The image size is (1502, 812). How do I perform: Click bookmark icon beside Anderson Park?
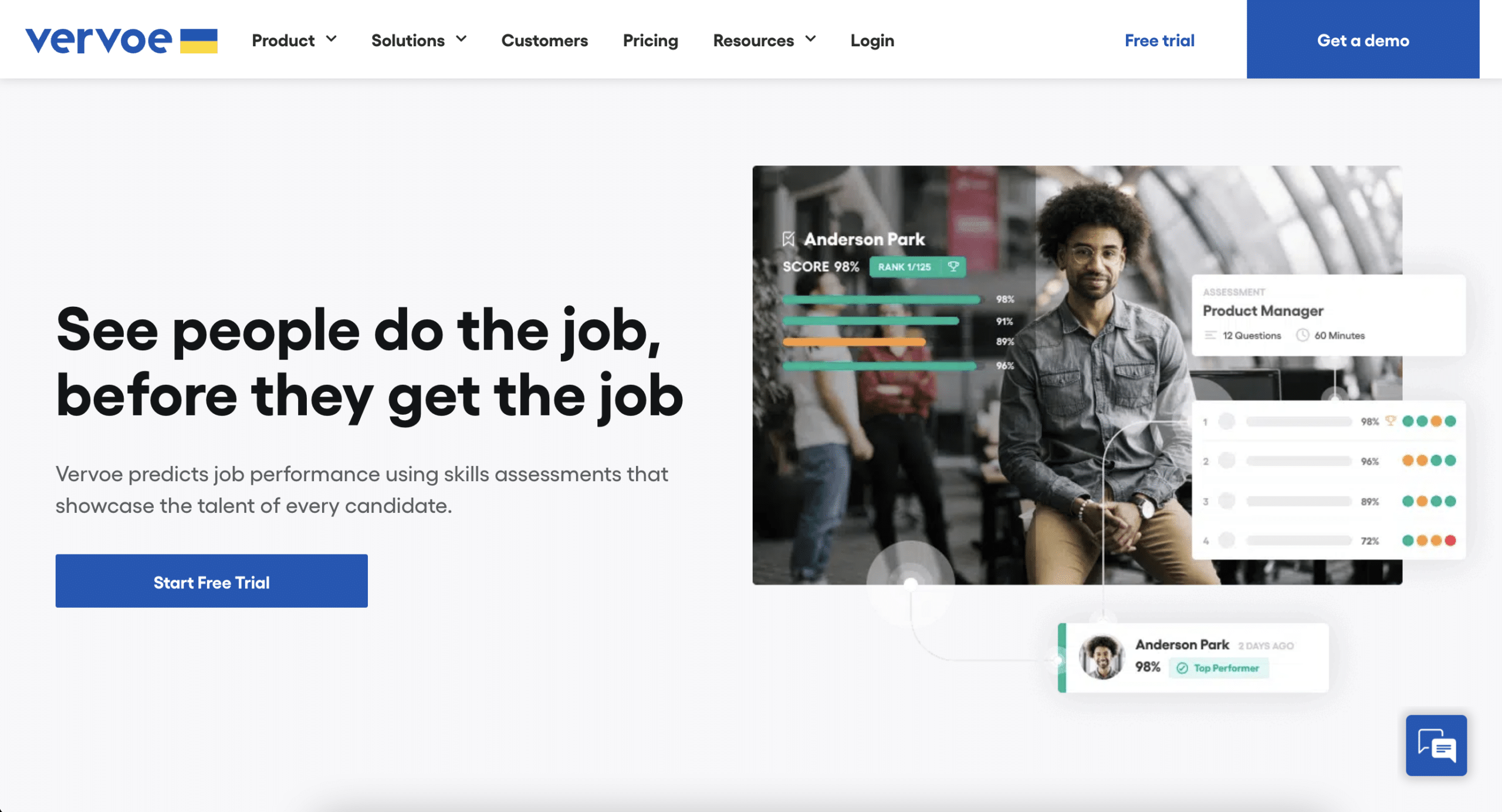[788, 239]
